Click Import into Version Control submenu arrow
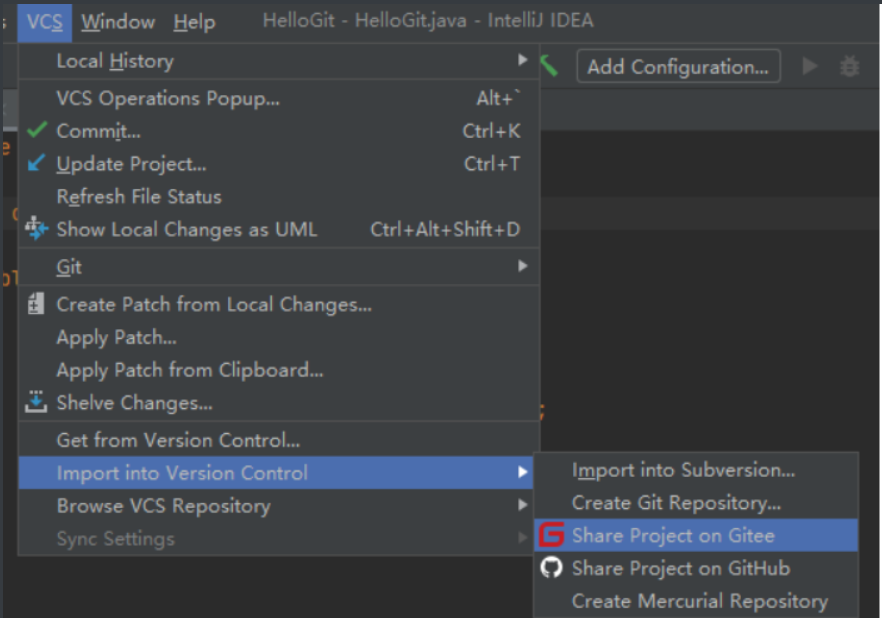This screenshot has width=882, height=618. (x=523, y=472)
